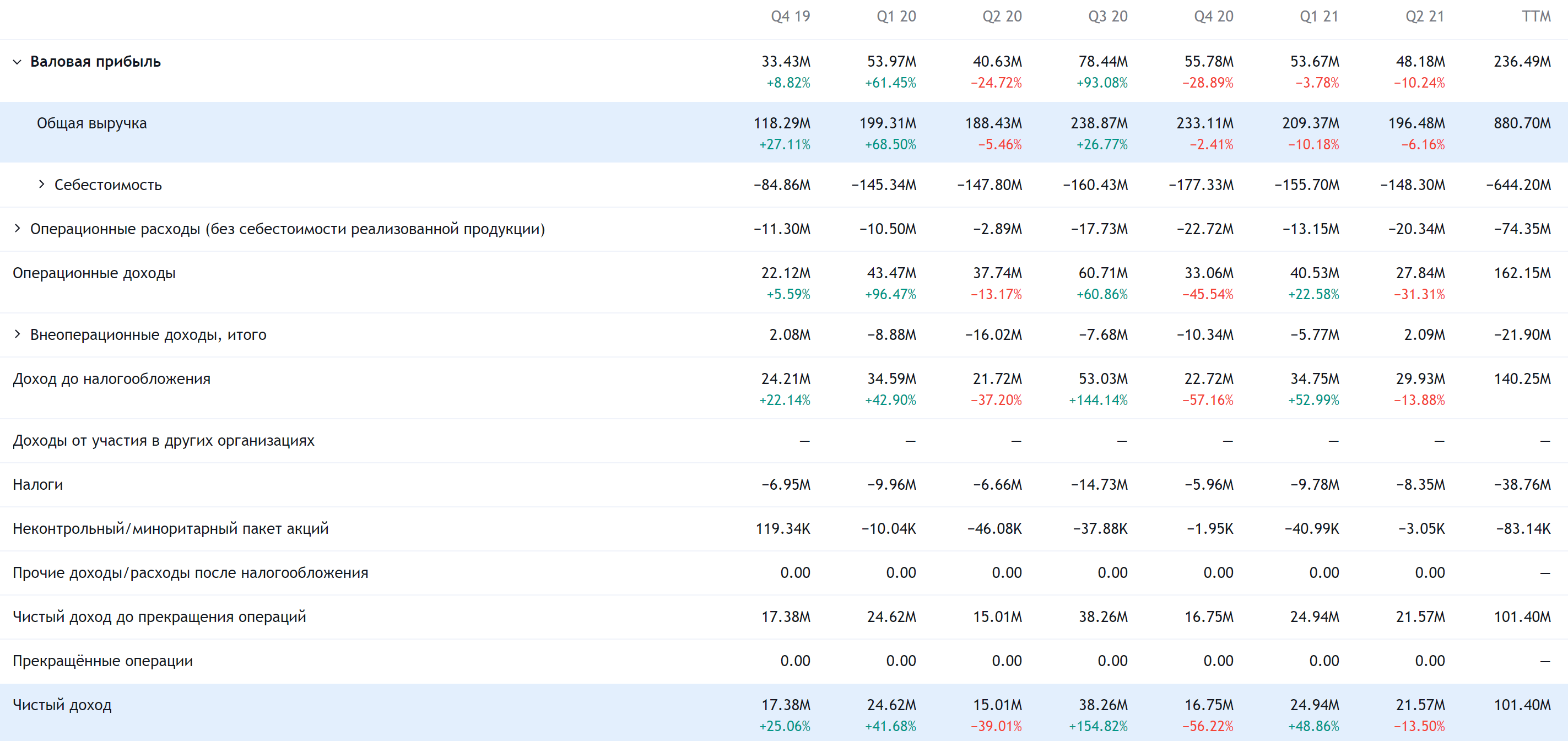
Task: Click minority interest value 119.34K
Action: pyautogui.click(x=783, y=529)
